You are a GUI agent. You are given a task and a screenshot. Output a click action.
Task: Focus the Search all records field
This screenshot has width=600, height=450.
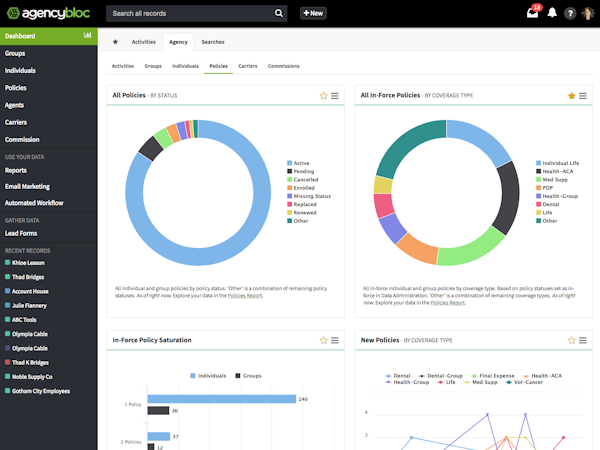pos(188,13)
